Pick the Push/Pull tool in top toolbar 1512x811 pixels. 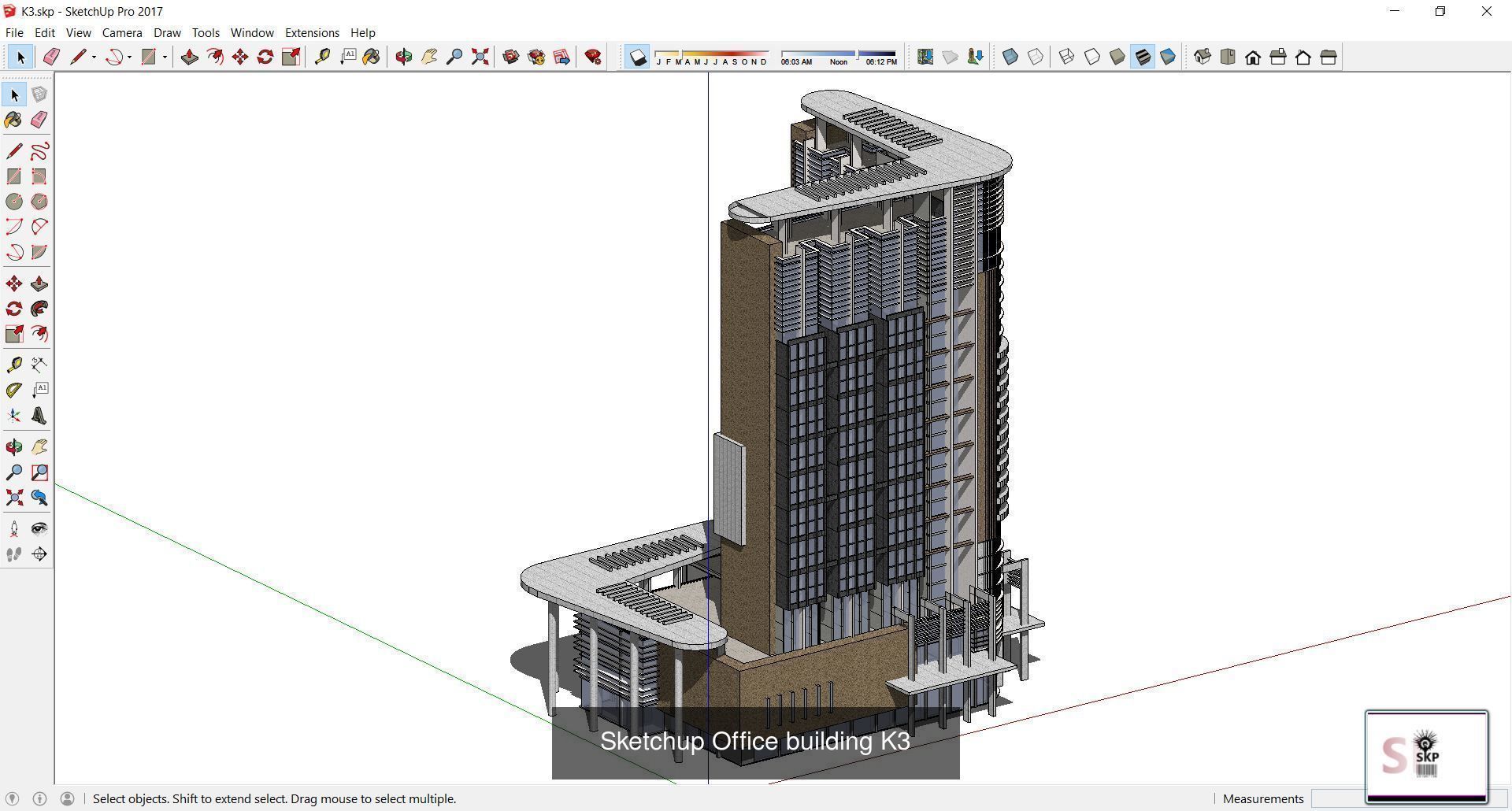[x=189, y=57]
